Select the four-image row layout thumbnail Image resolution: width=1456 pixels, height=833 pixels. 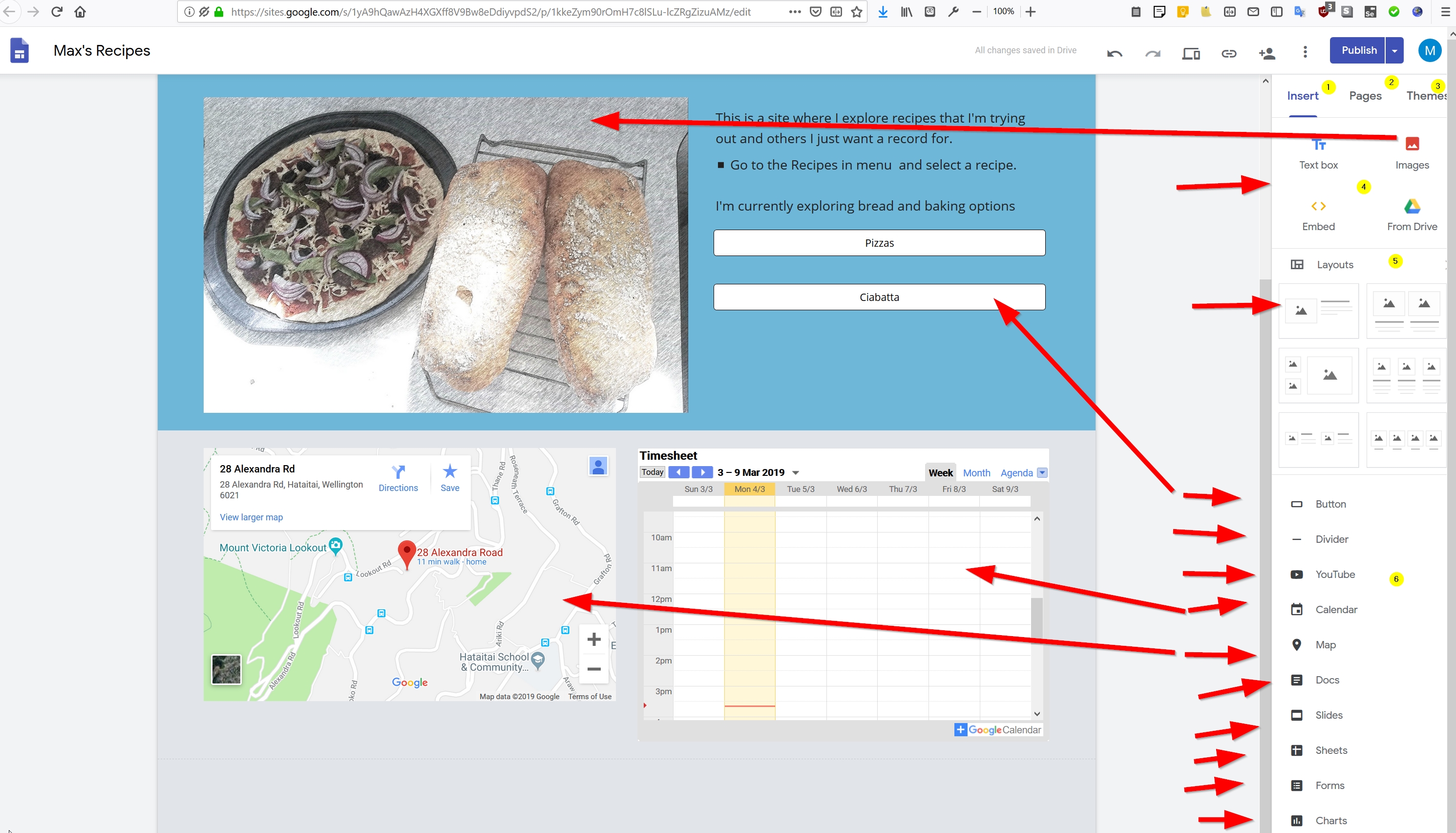[1406, 440]
